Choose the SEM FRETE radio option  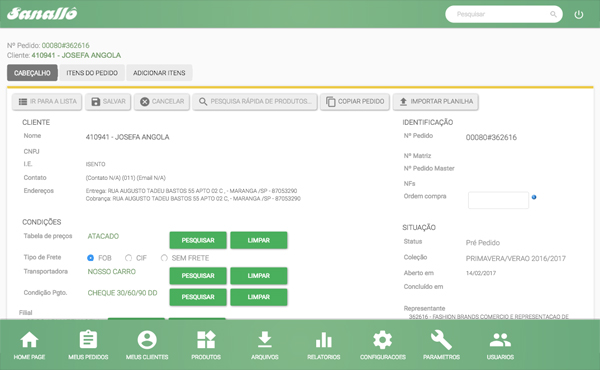pos(164,258)
